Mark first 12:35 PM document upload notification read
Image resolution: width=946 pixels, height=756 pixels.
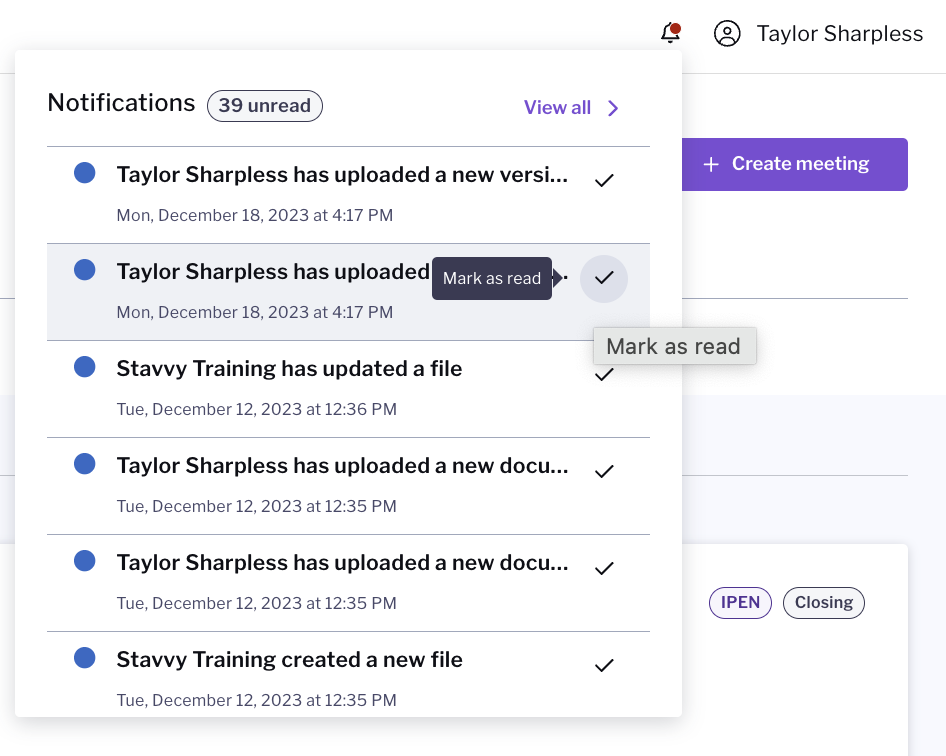click(604, 472)
